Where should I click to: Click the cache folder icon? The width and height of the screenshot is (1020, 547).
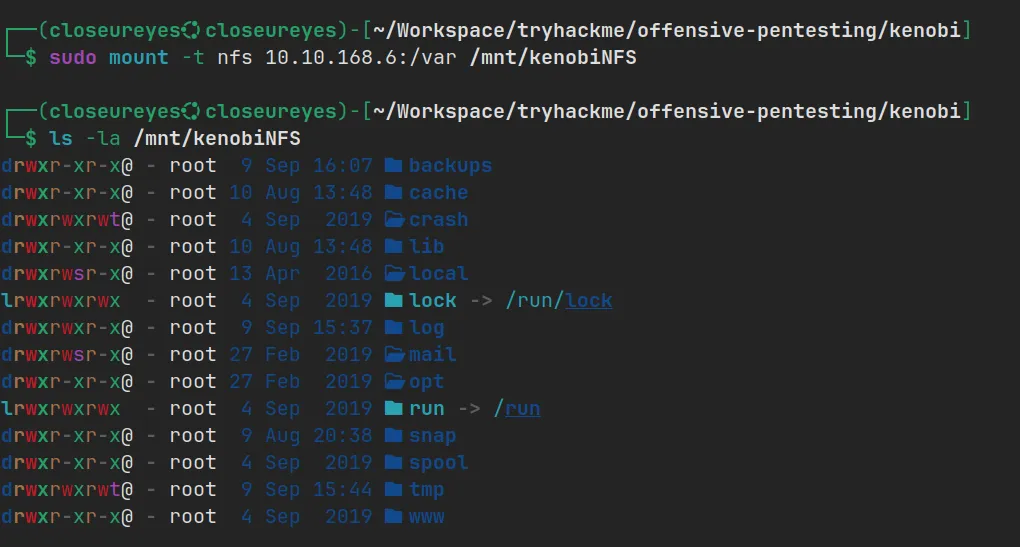[392, 193]
